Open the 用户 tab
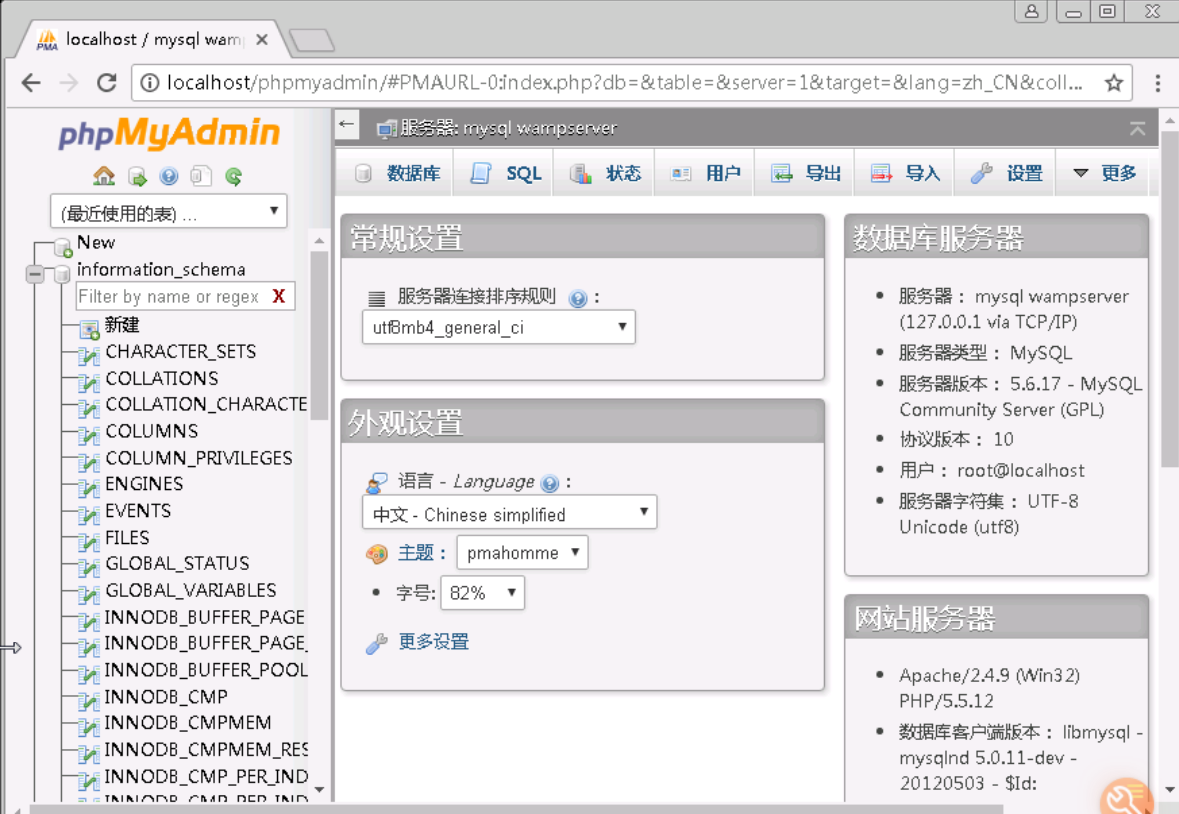1179x814 pixels. coord(705,174)
